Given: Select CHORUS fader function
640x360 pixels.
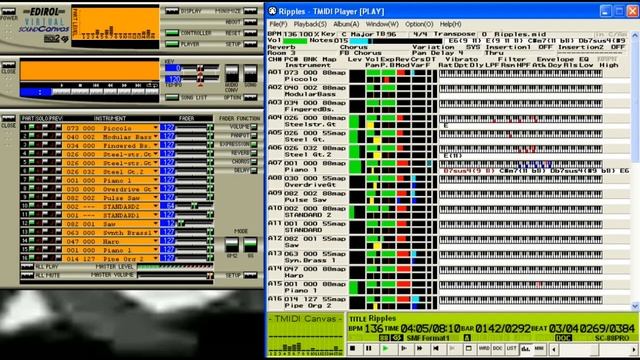Looking at the screenshot, I should [x=254, y=162].
